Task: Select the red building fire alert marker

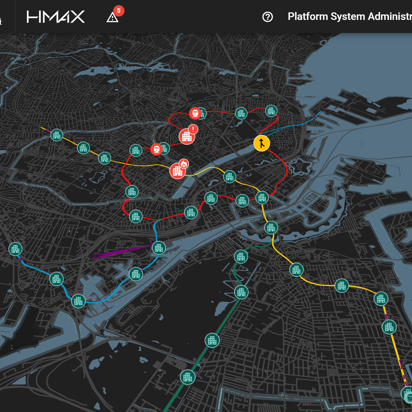Action: pos(178,170)
